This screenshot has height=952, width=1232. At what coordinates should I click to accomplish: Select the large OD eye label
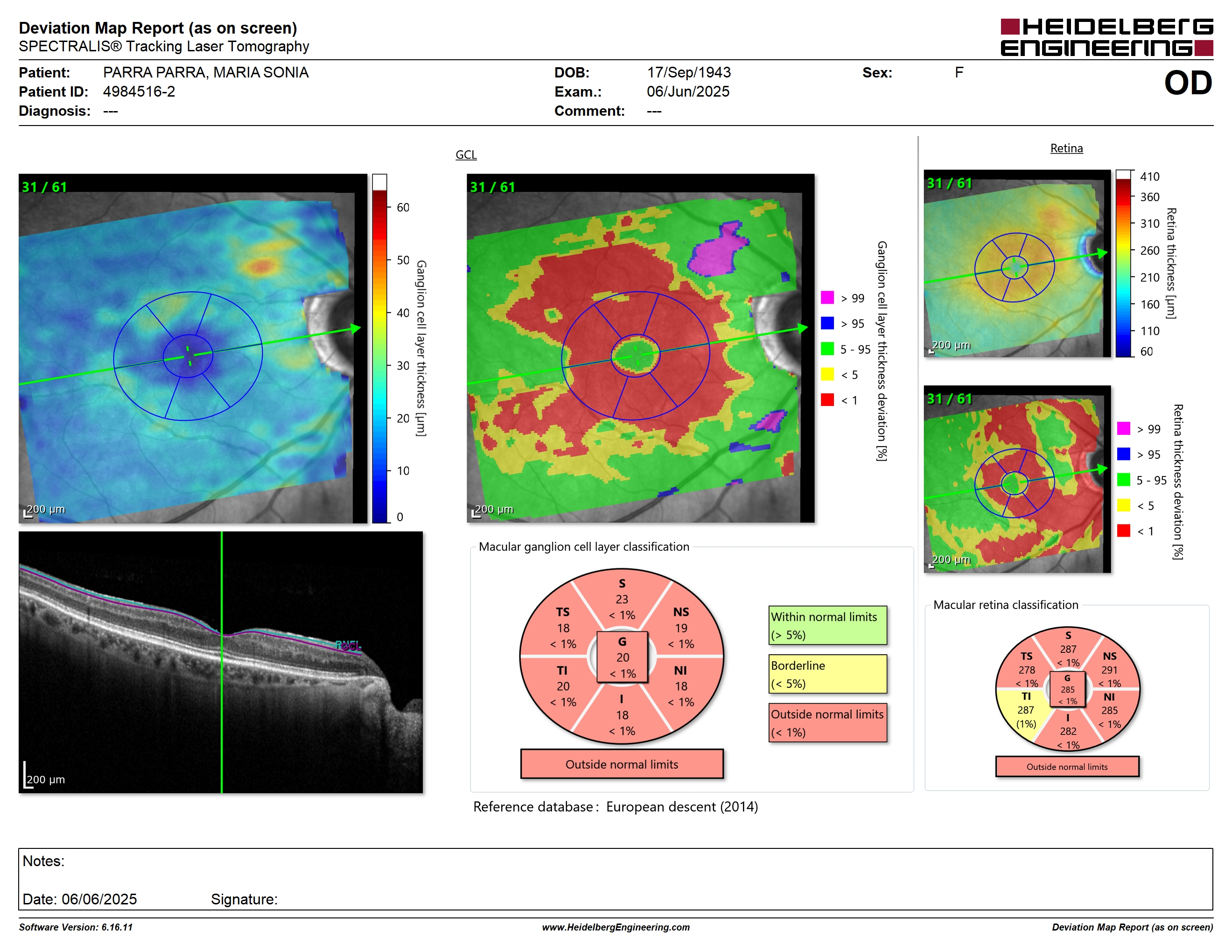(1188, 83)
